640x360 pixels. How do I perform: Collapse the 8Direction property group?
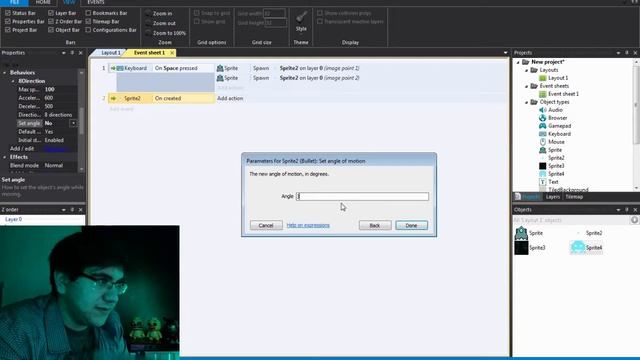click(x=13, y=81)
